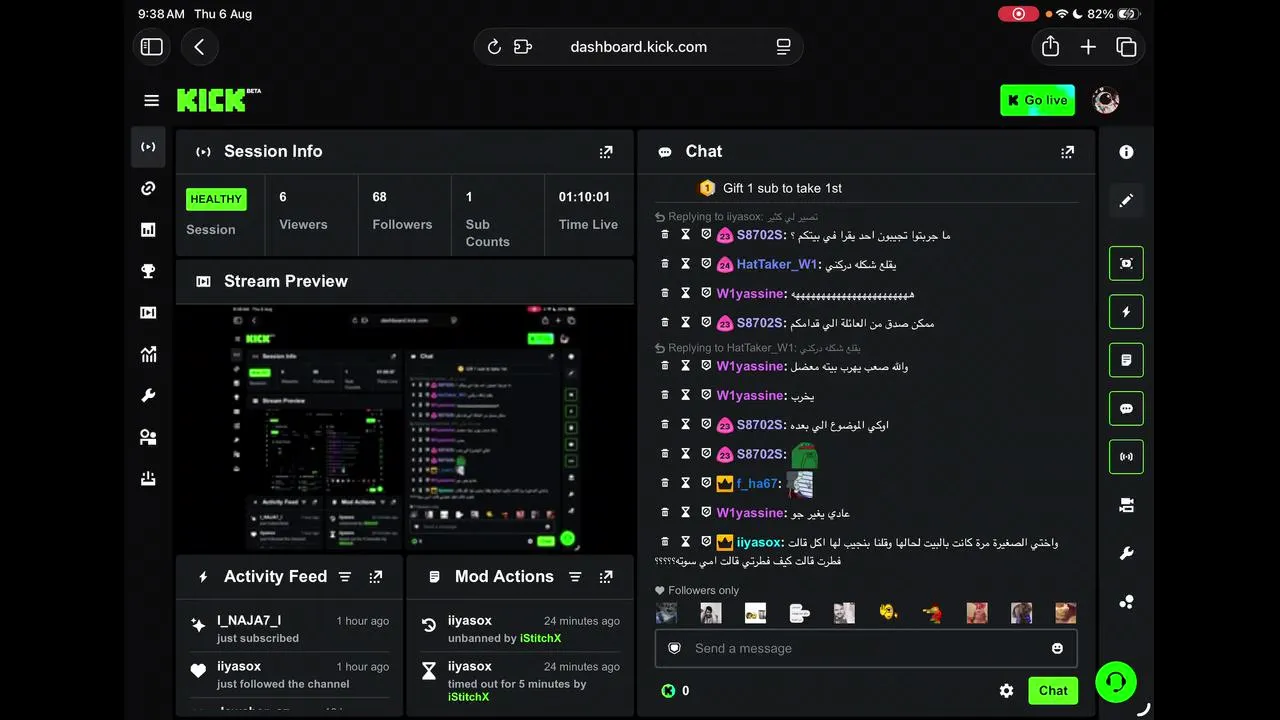Viewport: 1280px width, 720px height.
Task: Open I_NAJA7_I in the Activity Feed
Action: coord(249,621)
